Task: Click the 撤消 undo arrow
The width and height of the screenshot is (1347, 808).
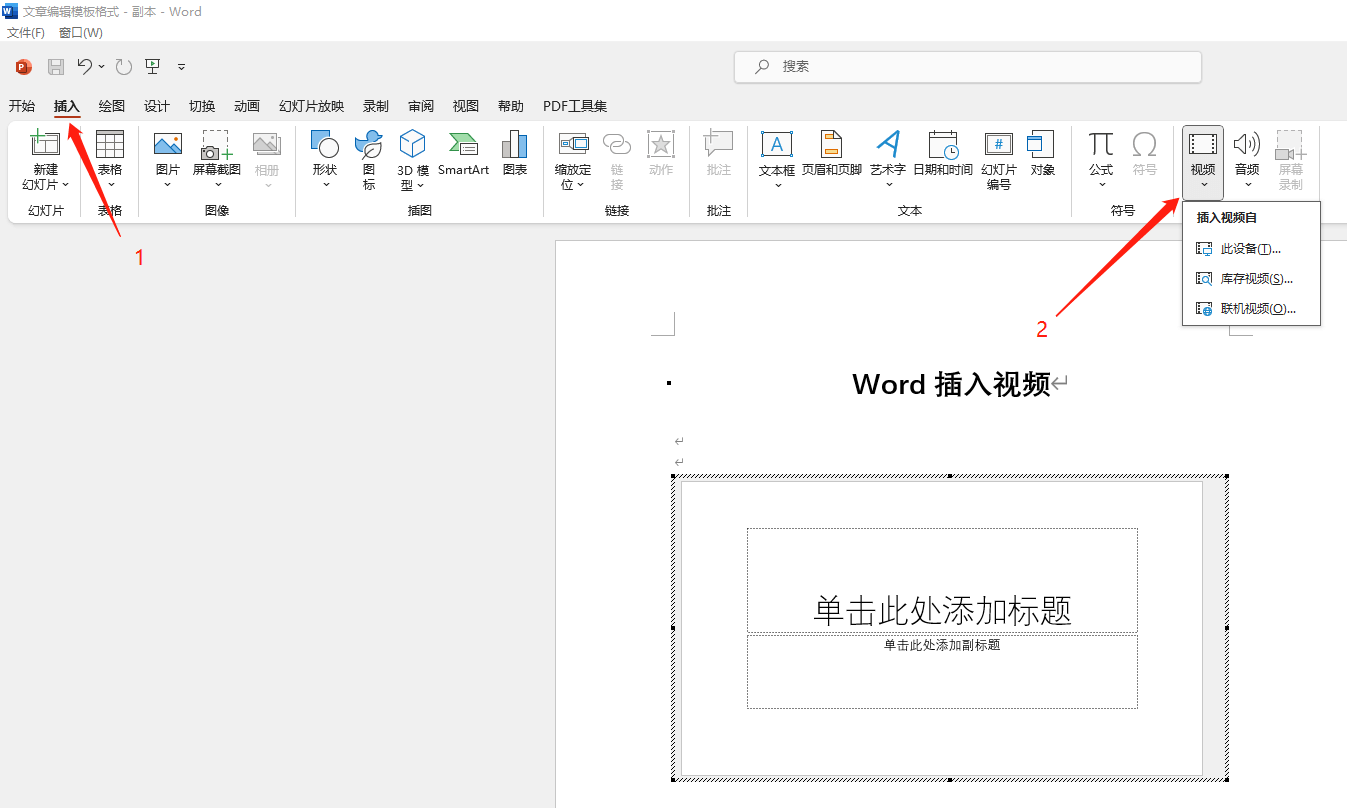Action: [x=85, y=66]
